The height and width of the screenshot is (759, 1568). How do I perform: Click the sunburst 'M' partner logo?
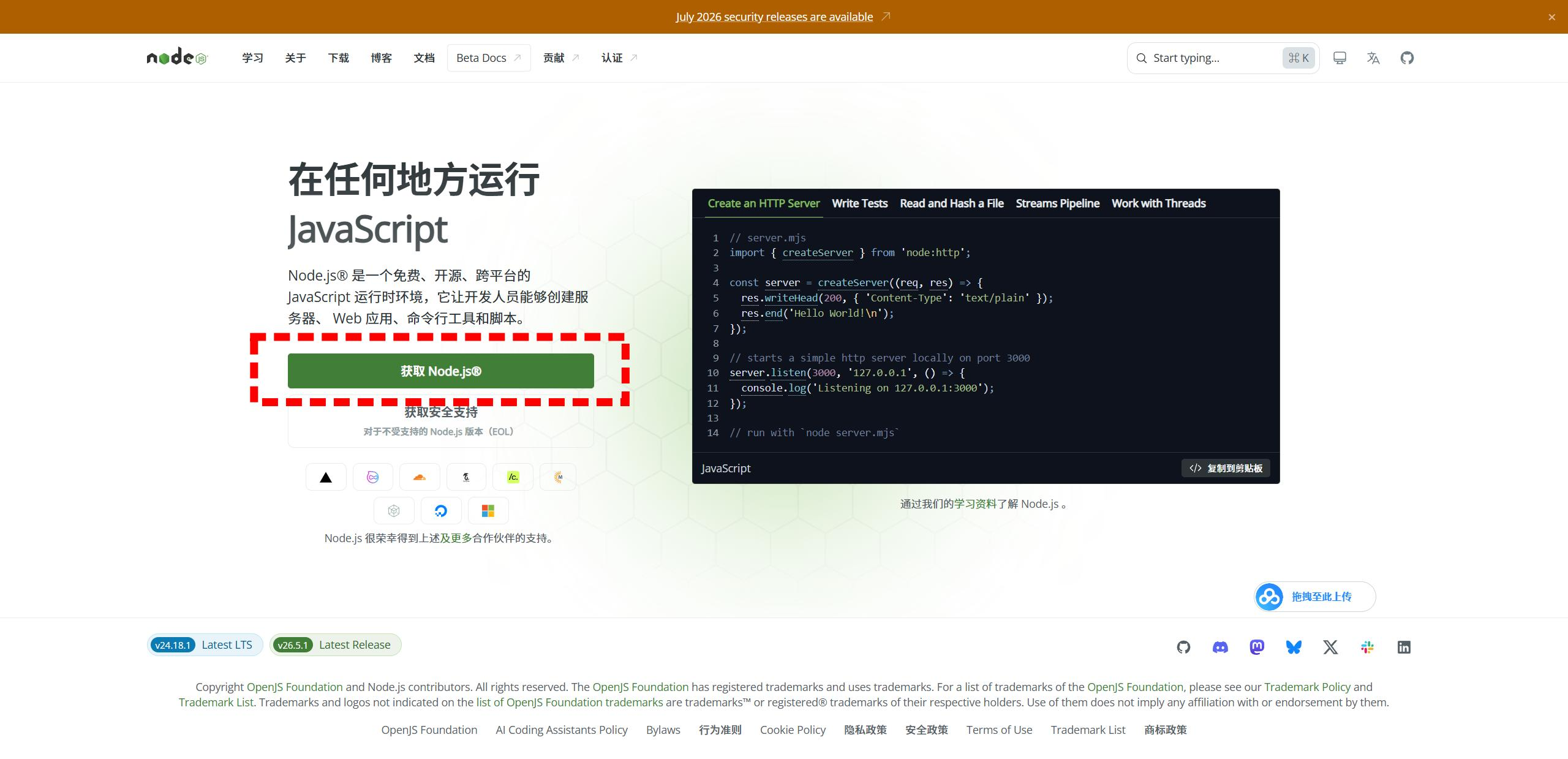coord(559,477)
